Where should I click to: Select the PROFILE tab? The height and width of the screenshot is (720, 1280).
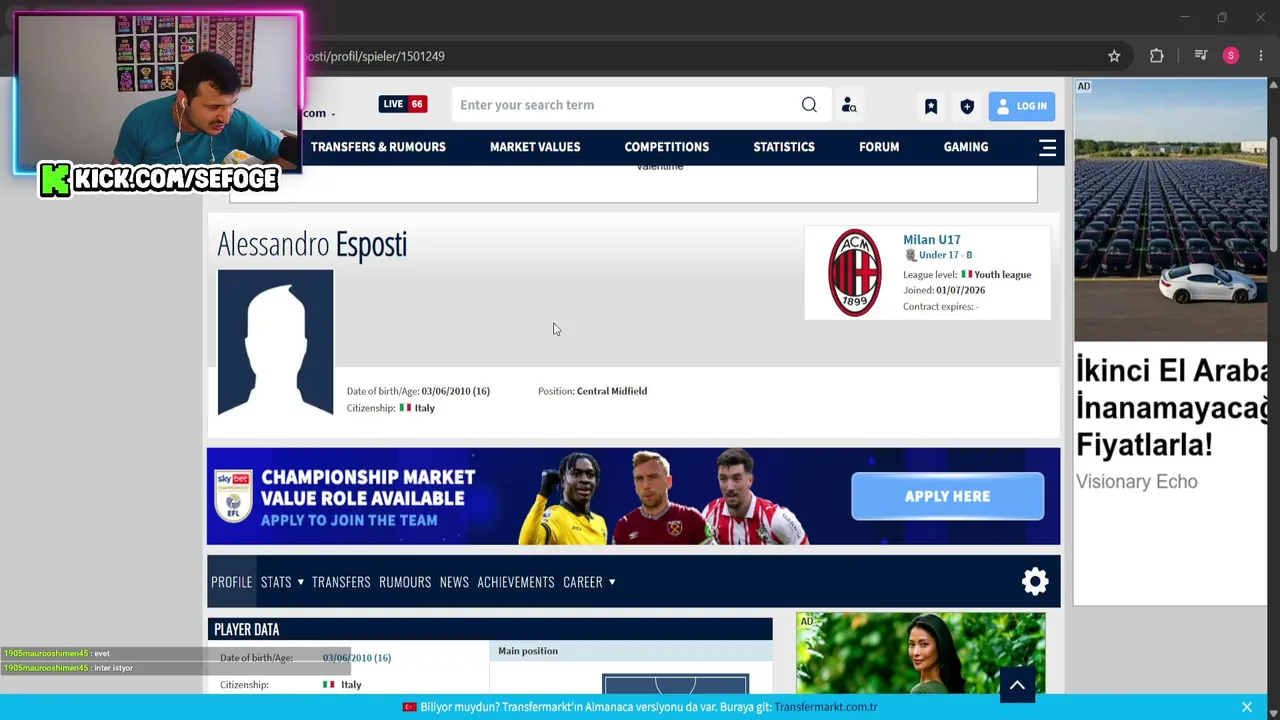pyautogui.click(x=232, y=582)
